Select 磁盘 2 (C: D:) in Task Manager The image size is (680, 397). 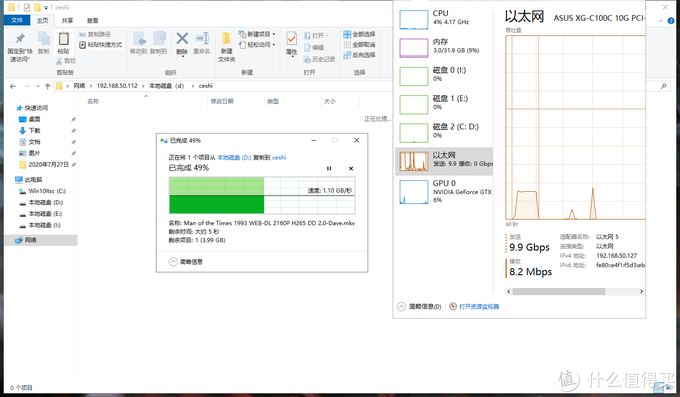444,132
